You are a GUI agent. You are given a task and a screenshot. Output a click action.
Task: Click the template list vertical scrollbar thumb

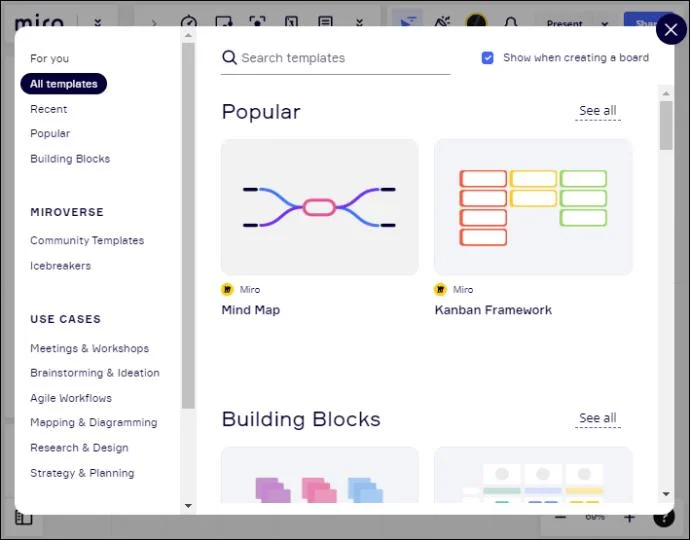(x=666, y=125)
